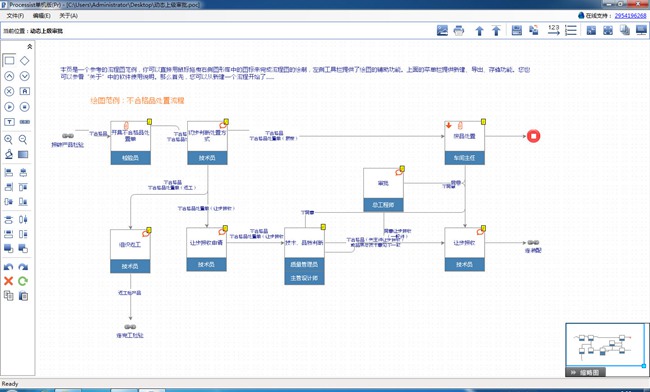The height and width of the screenshot is (392, 650).
Task: Click the solid blue rectangle fill tool
Action: (23, 155)
